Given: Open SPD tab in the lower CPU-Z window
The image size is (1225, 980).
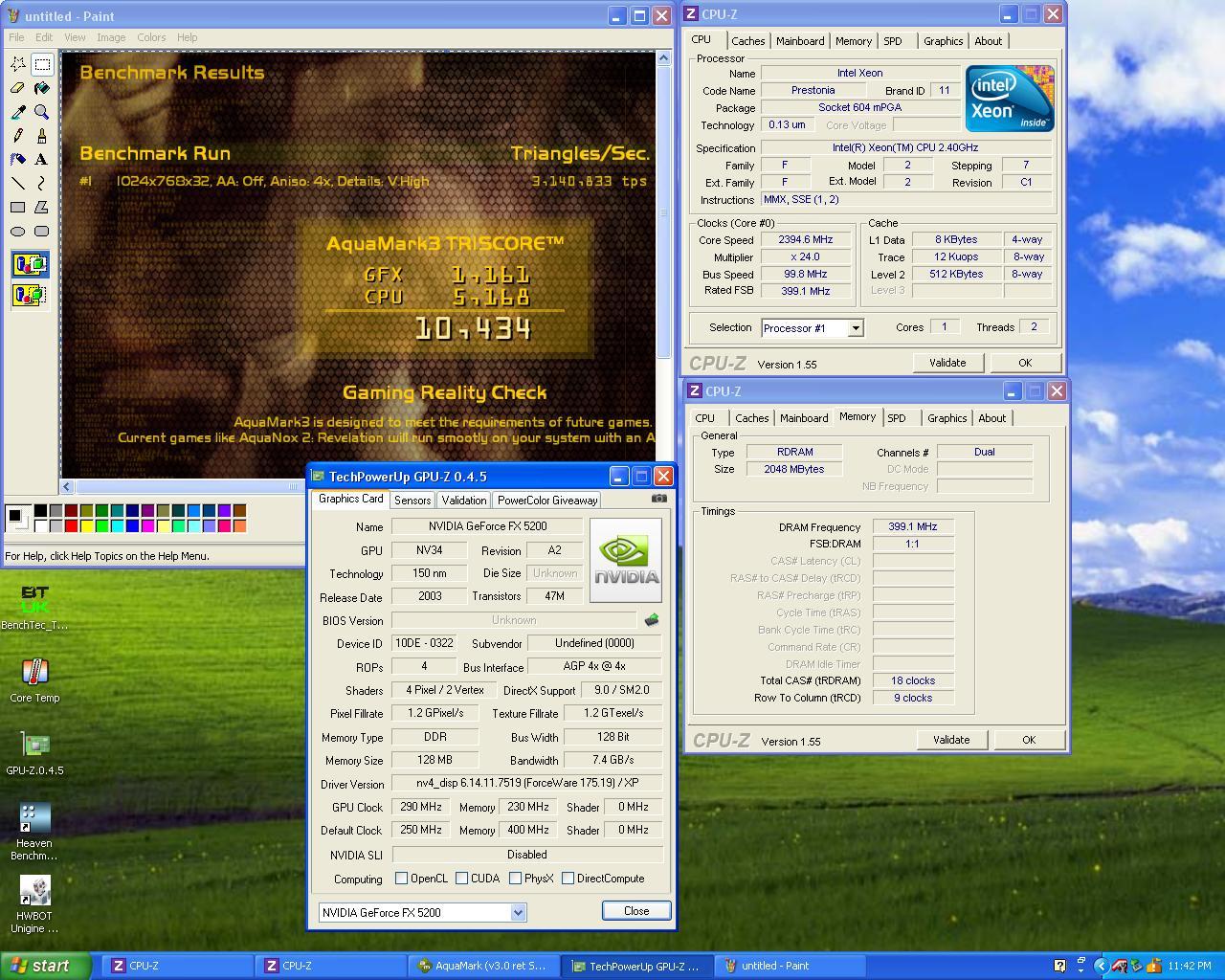Looking at the screenshot, I should pyautogui.click(x=897, y=418).
